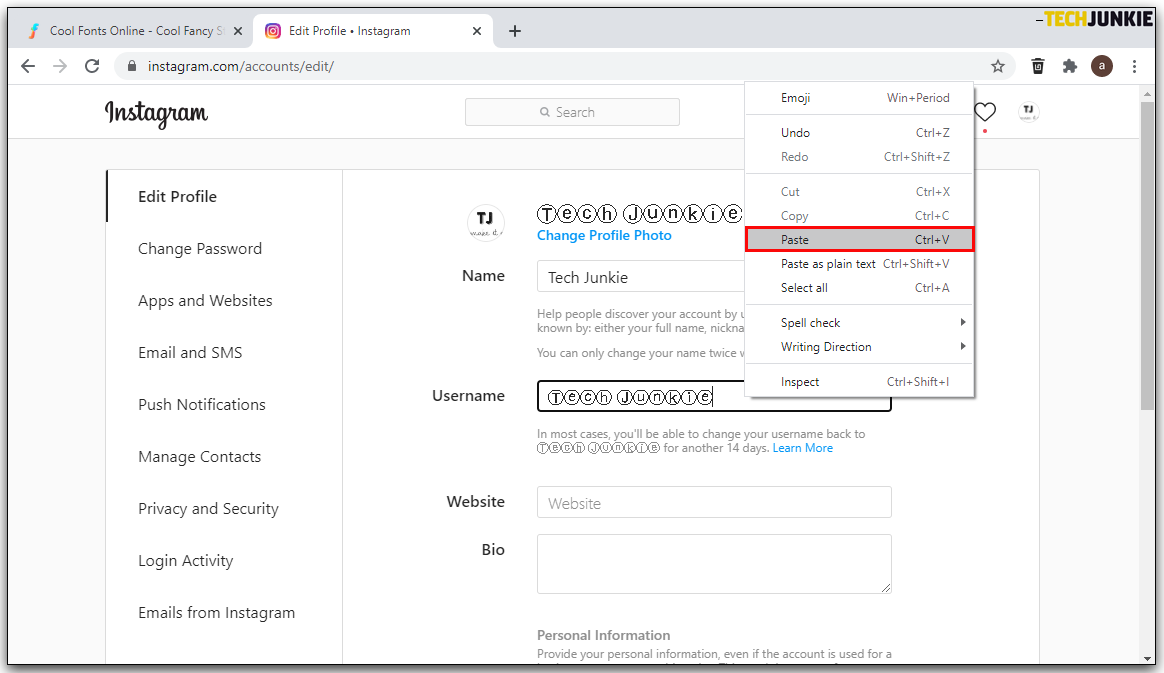Image resolution: width=1164 pixels, height=673 pixels.
Task: Click the Instagram logo
Action: pyautogui.click(x=156, y=114)
